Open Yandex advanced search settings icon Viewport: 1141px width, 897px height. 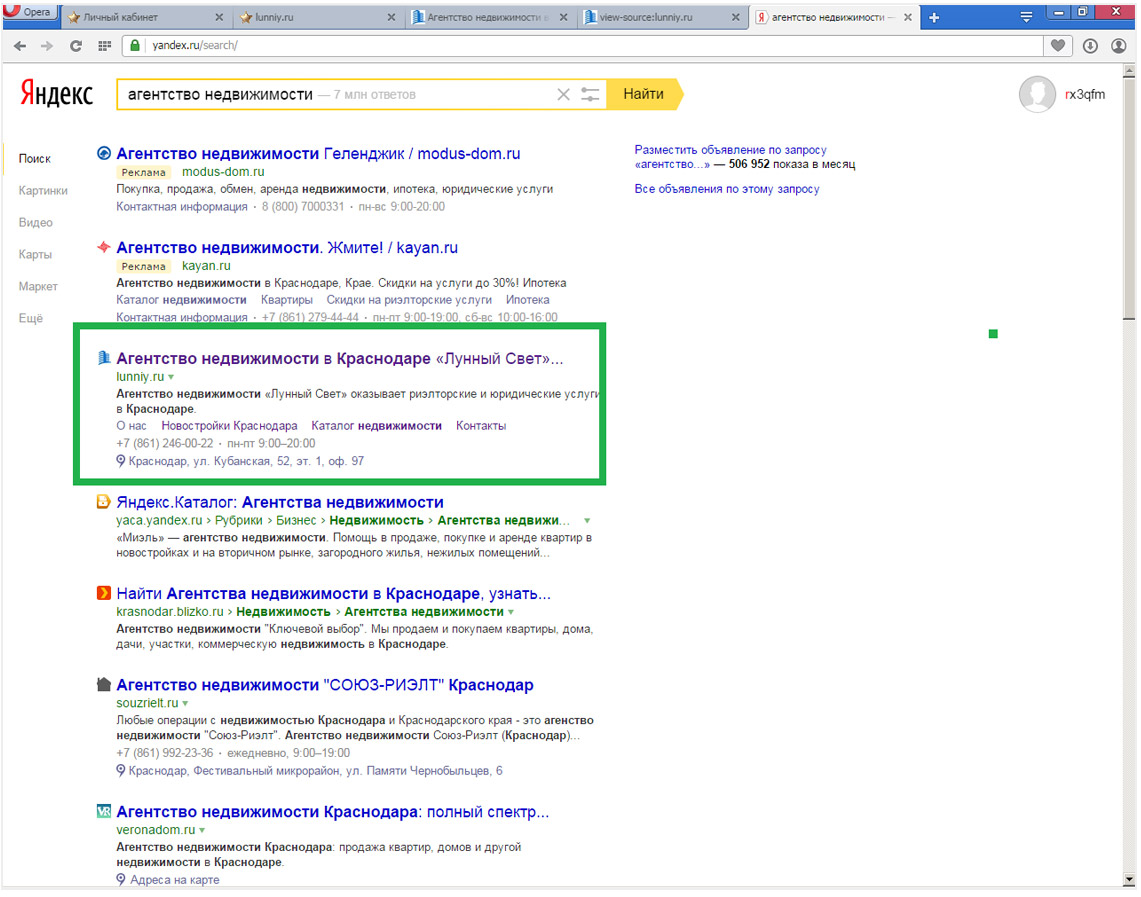pyautogui.click(x=590, y=95)
